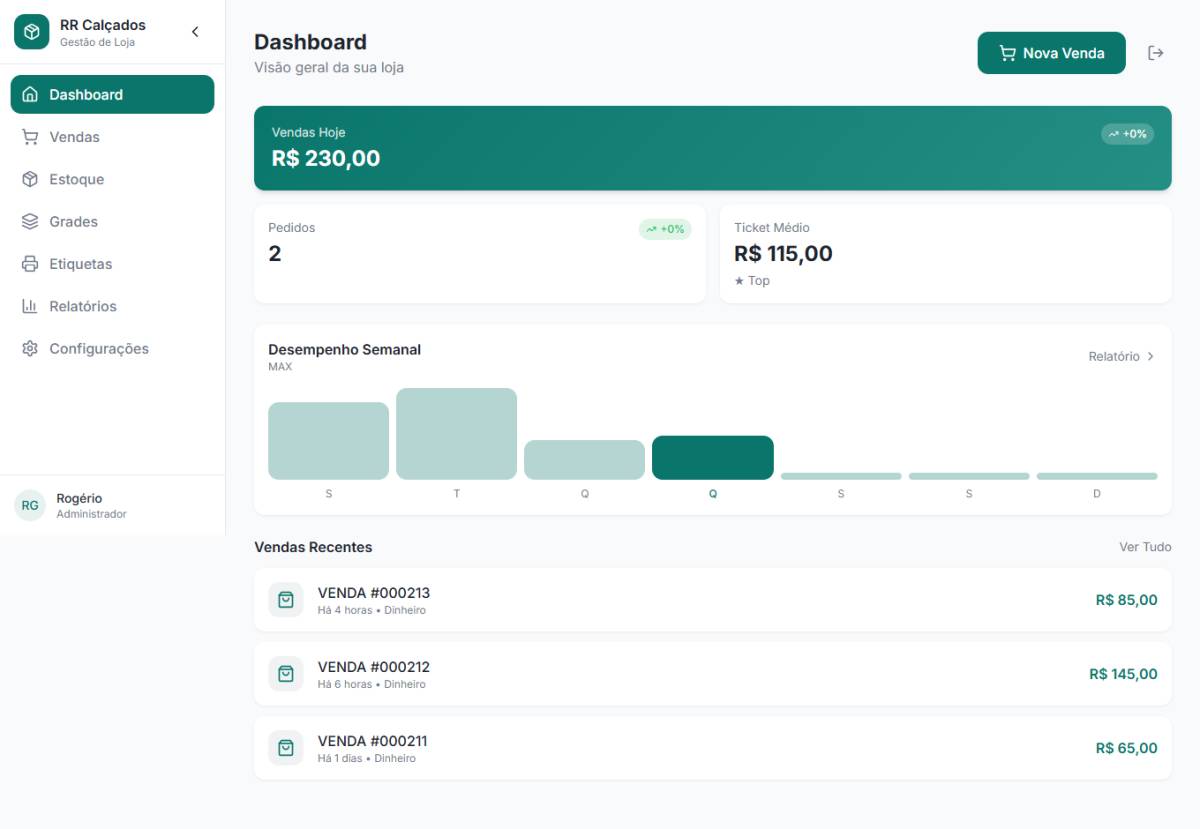Open the Vendas Hoje summary card
1200x829 pixels.
pos(713,148)
